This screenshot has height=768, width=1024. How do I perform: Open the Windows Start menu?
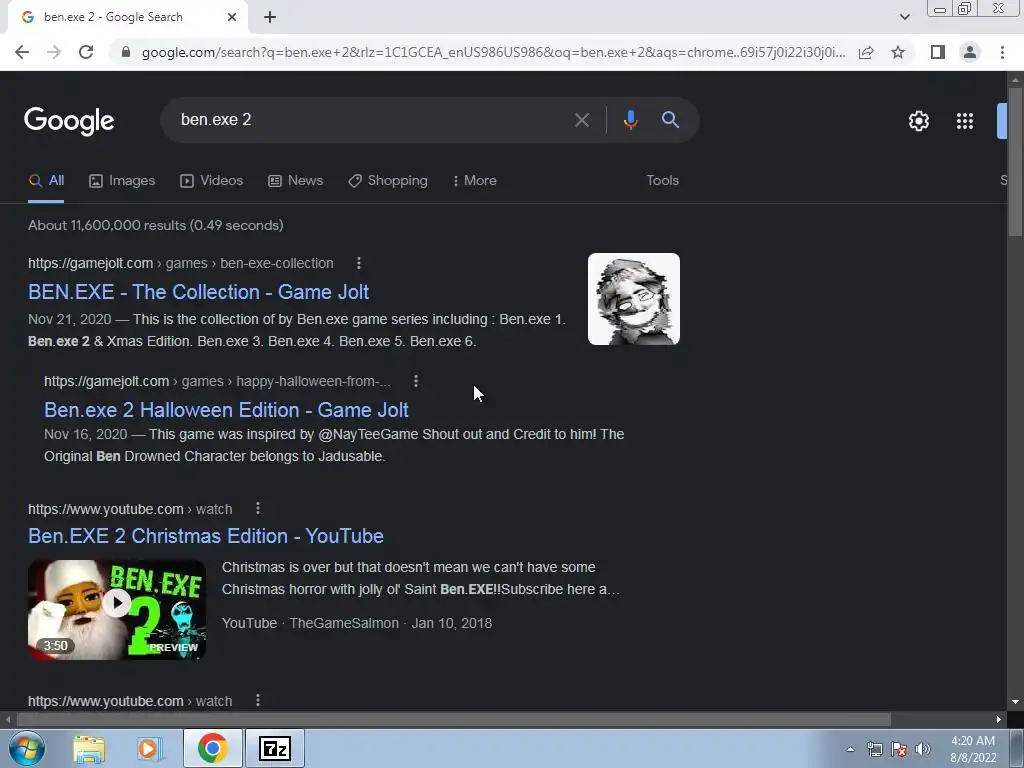(27, 748)
